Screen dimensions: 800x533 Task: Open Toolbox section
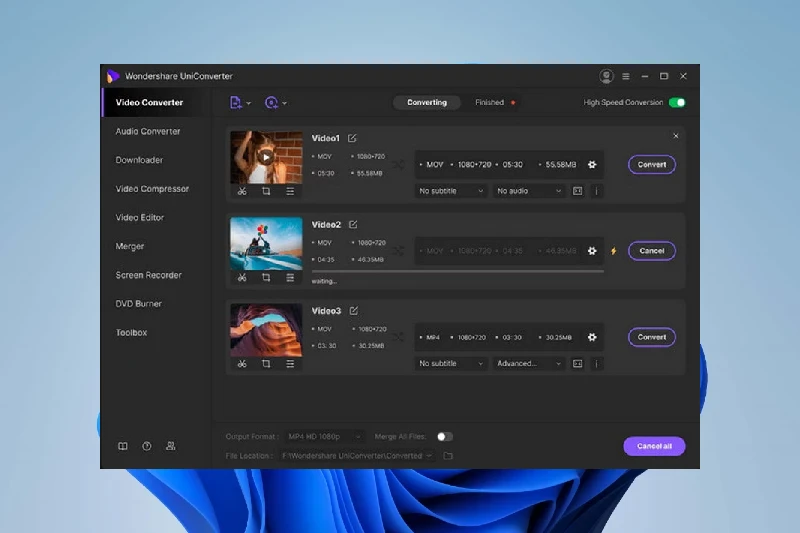coord(131,332)
